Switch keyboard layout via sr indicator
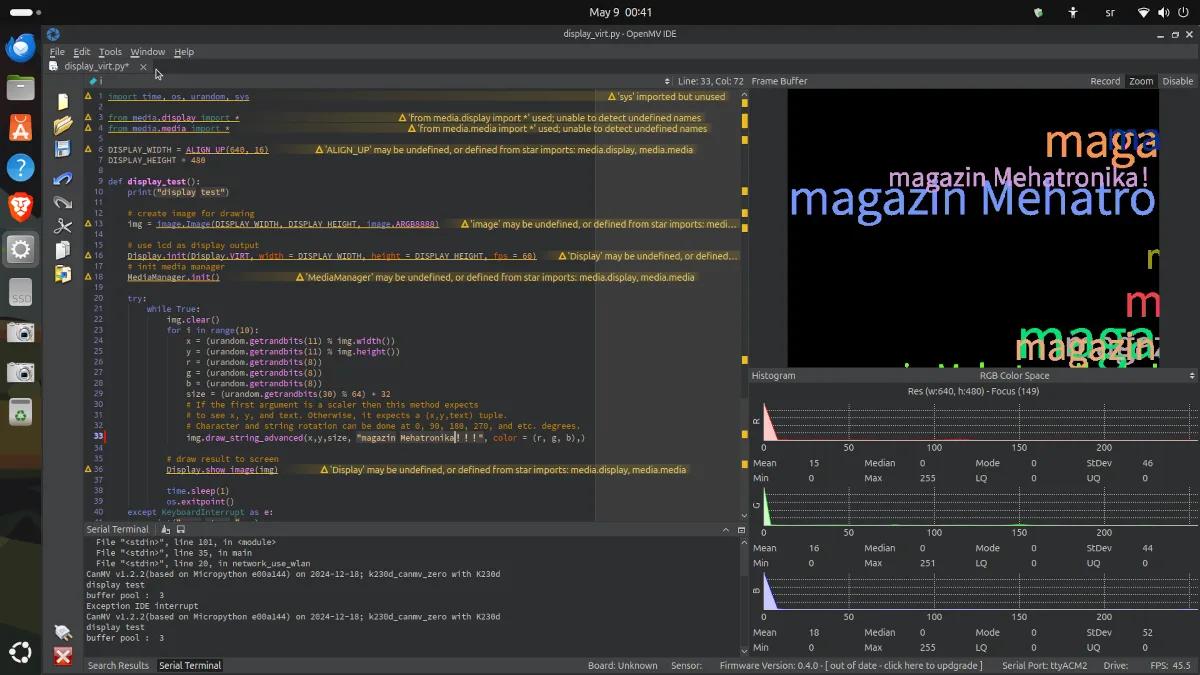This screenshot has width=1200, height=675. coord(1108,12)
